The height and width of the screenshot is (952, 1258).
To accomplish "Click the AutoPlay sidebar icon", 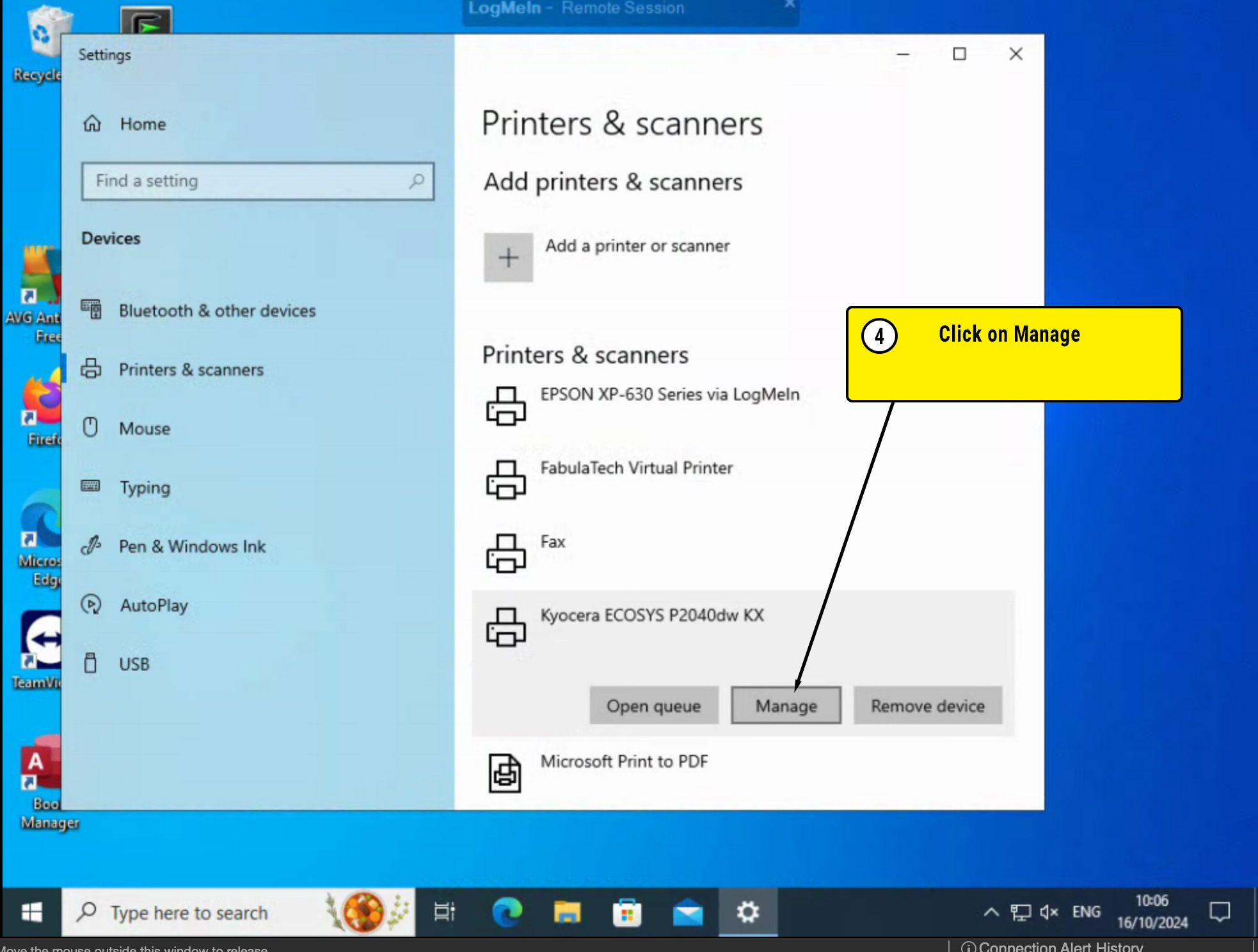I will [x=91, y=604].
